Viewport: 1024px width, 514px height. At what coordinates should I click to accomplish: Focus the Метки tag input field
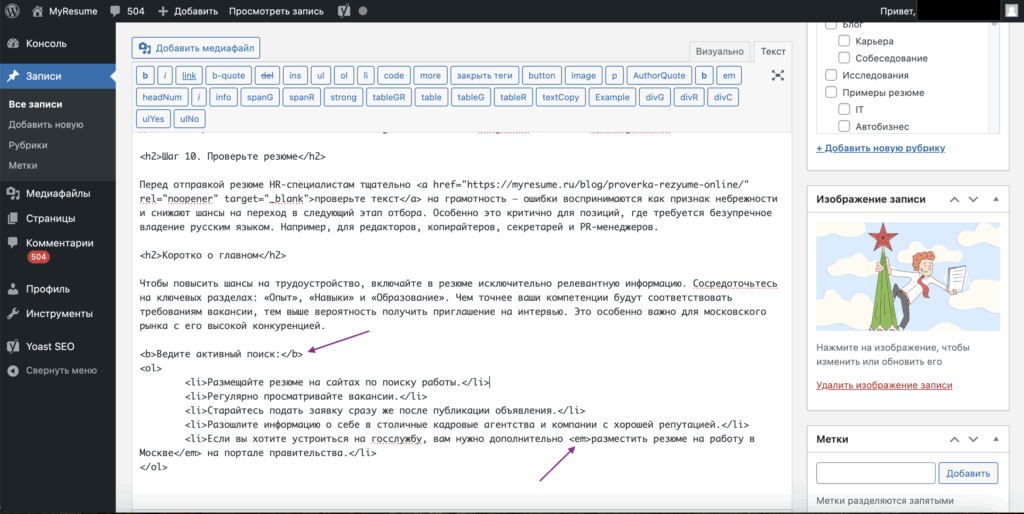coord(876,474)
